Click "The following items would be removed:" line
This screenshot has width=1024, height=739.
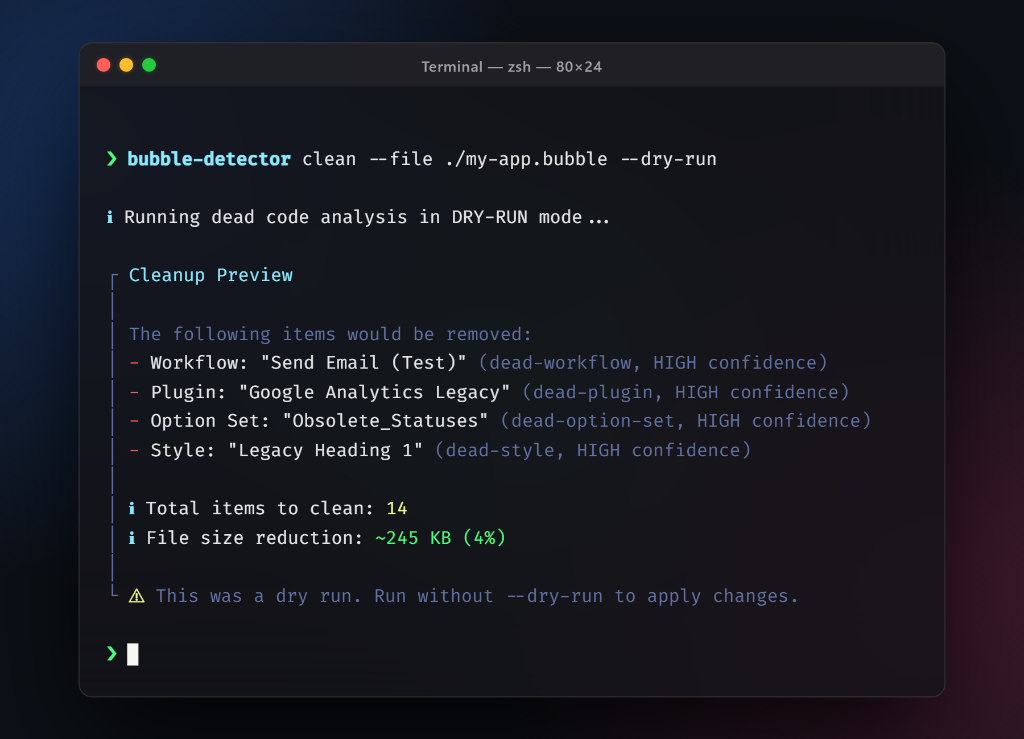click(330, 334)
